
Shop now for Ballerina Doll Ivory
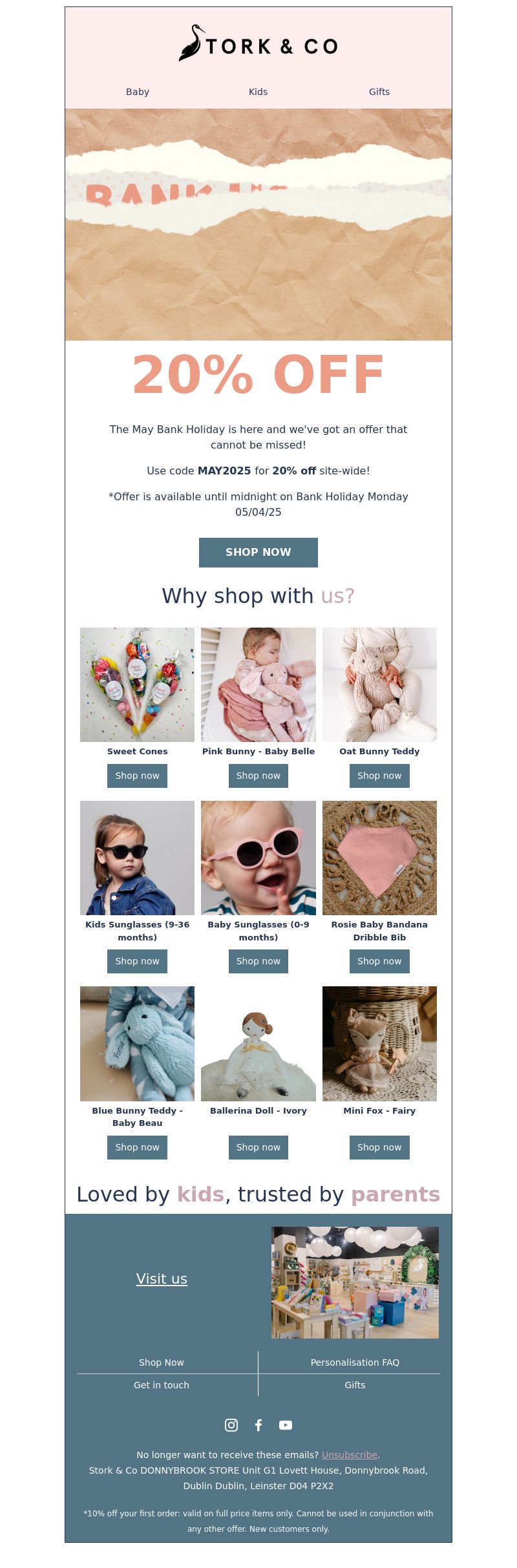click(258, 1147)
